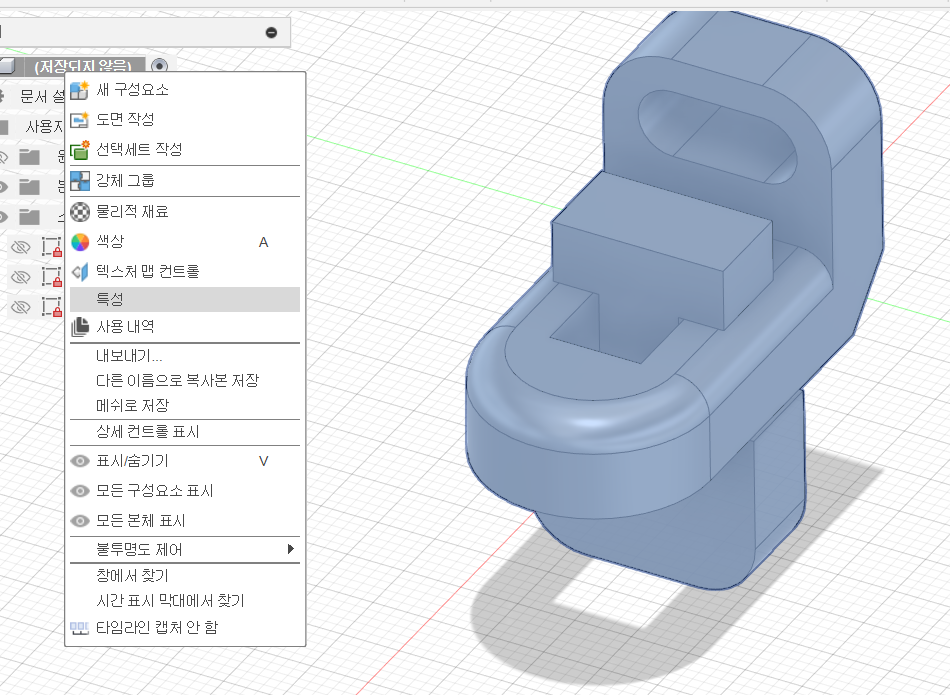
Task: Click the Texture Map Controls icon (텍스처 맵 컨트롤)
Action: click(x=79, y=271)
